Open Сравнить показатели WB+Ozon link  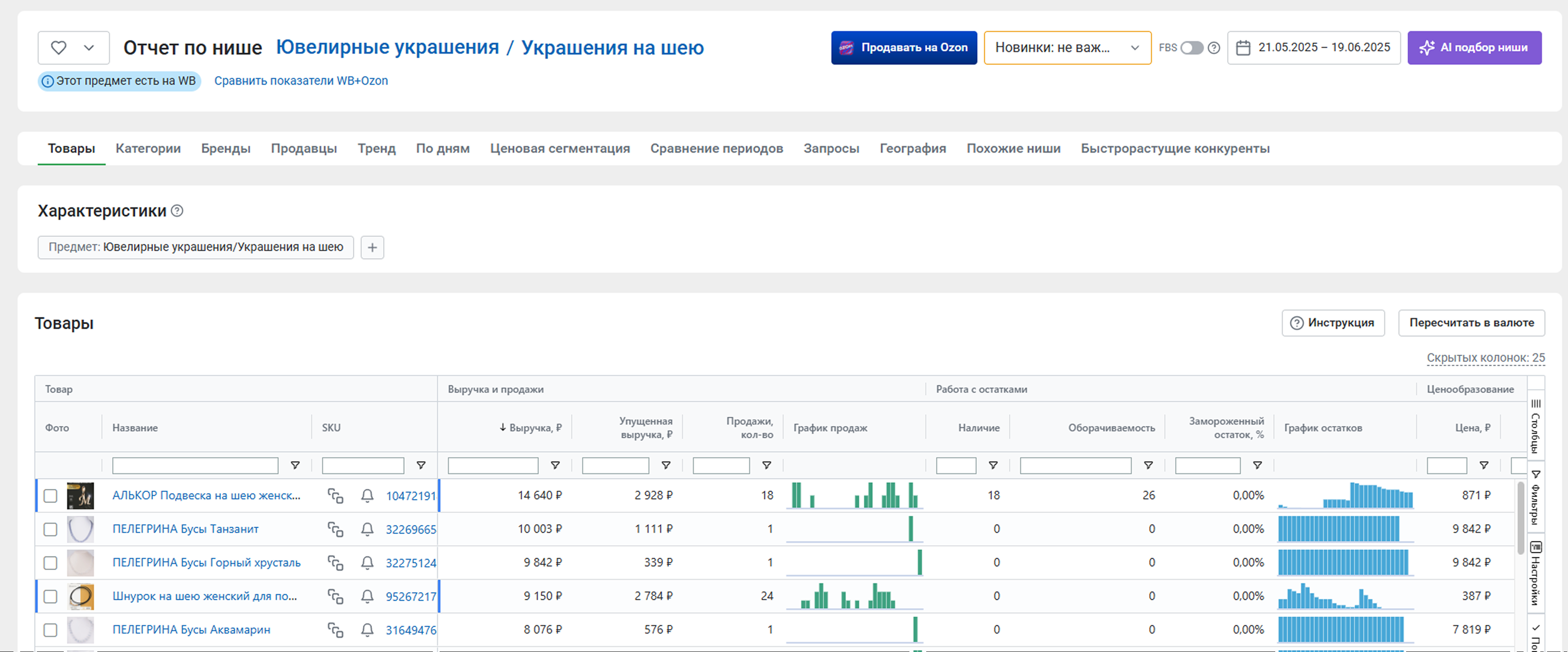(x=301, y=81)
